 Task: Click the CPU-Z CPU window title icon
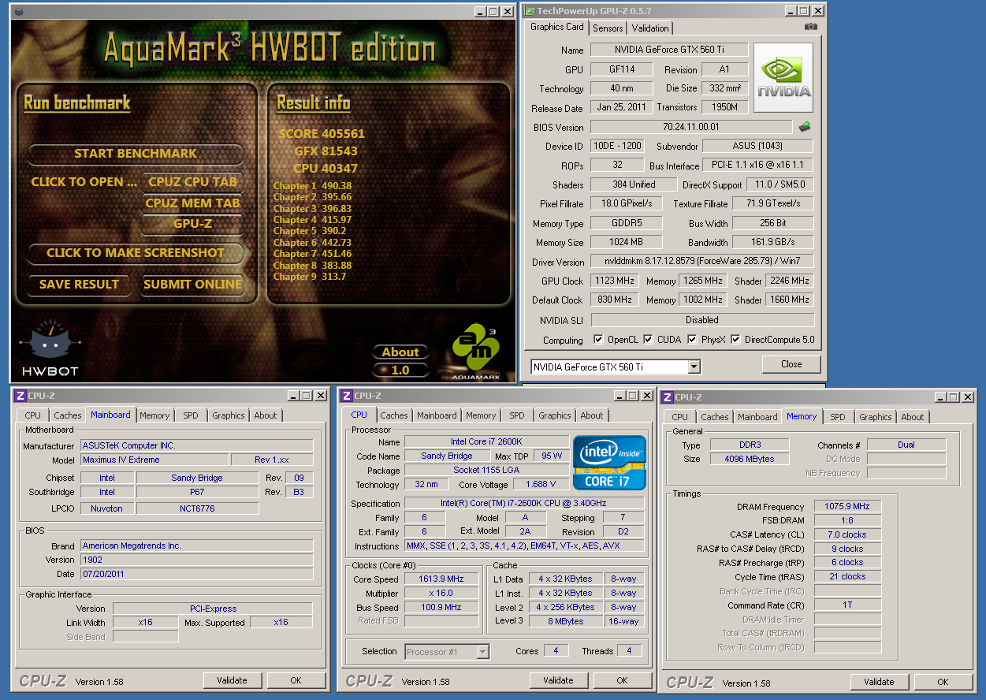coord(346,396)
